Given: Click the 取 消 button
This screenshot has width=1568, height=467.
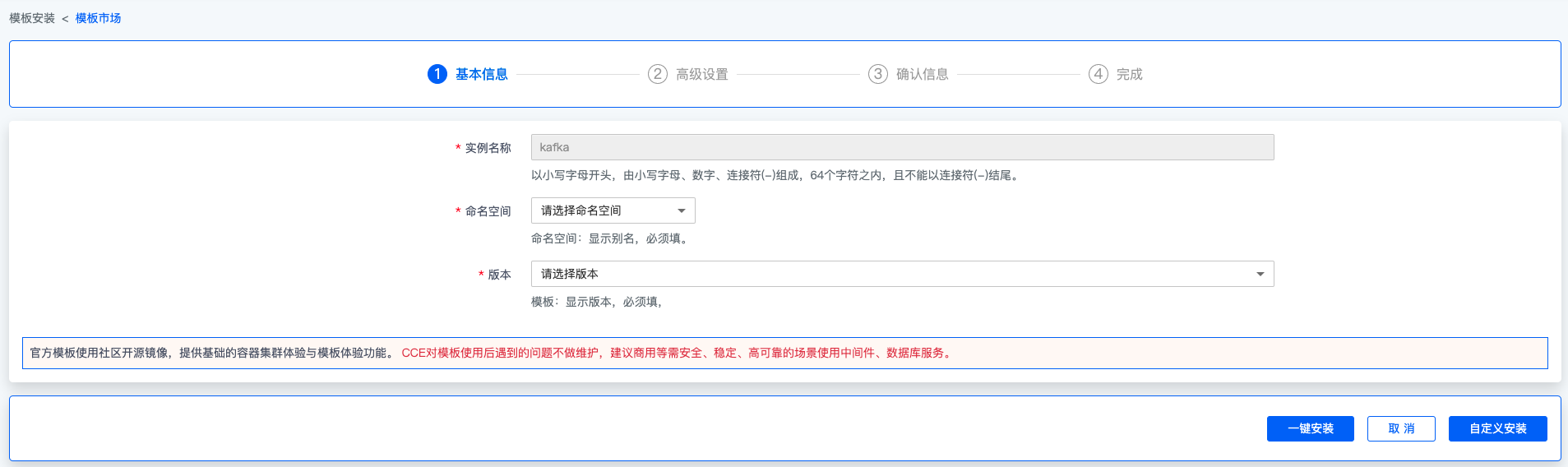Looking at the screenshot, I should point(1402,428).
